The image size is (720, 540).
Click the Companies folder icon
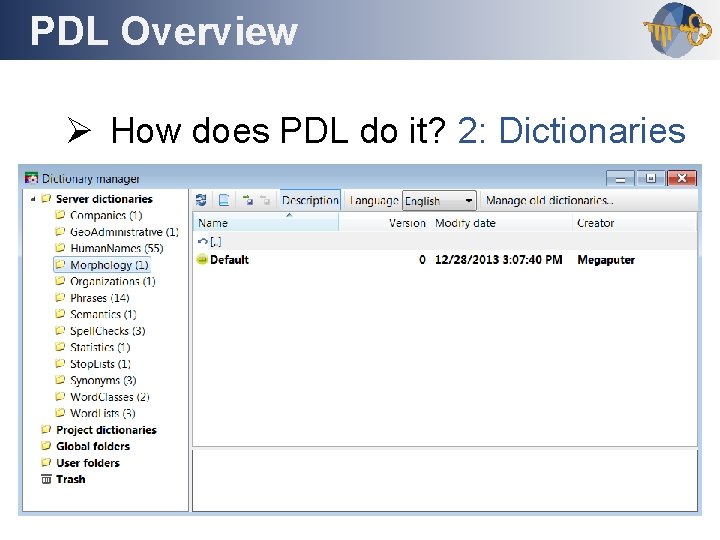(60, 215)
